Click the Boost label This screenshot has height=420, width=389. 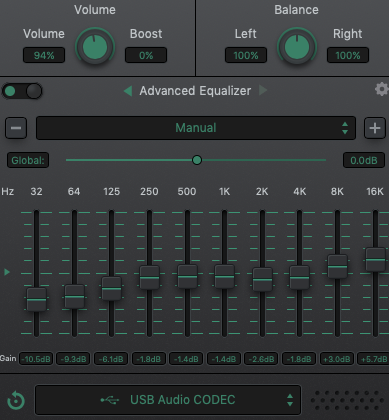[146, 34]
